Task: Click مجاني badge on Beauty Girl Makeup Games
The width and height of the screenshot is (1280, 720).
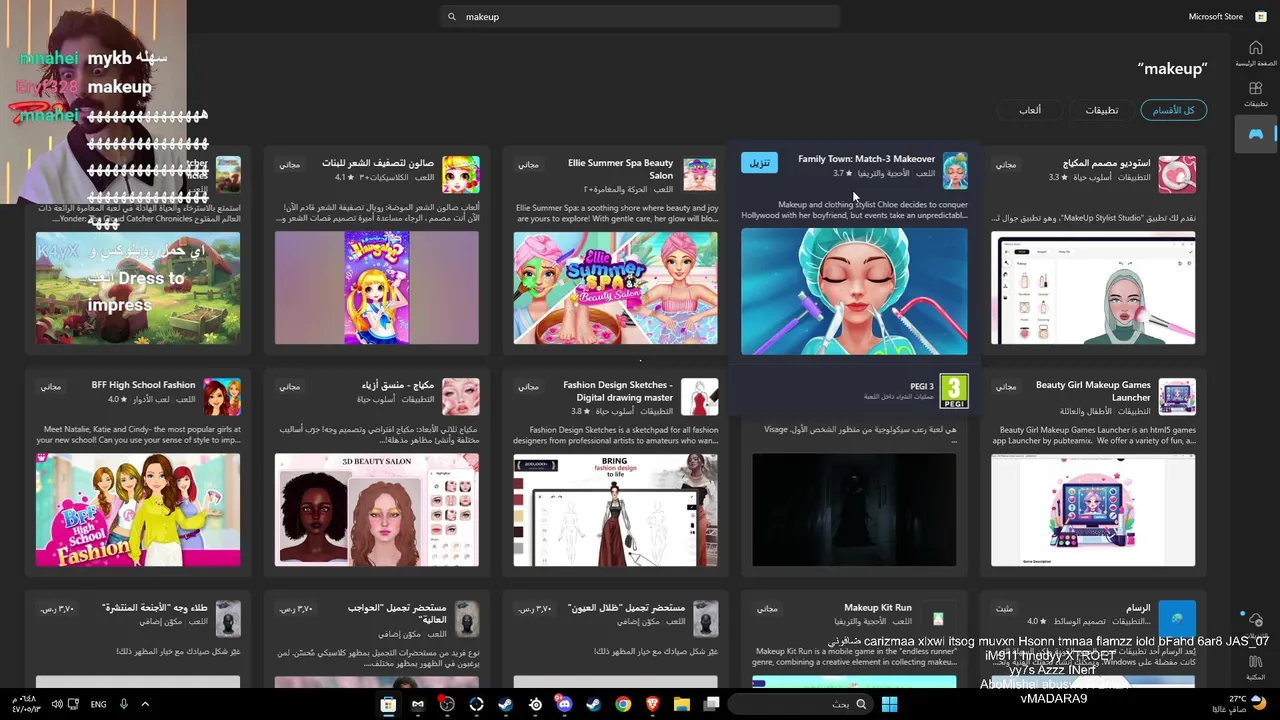Action: coord(1005,386)
